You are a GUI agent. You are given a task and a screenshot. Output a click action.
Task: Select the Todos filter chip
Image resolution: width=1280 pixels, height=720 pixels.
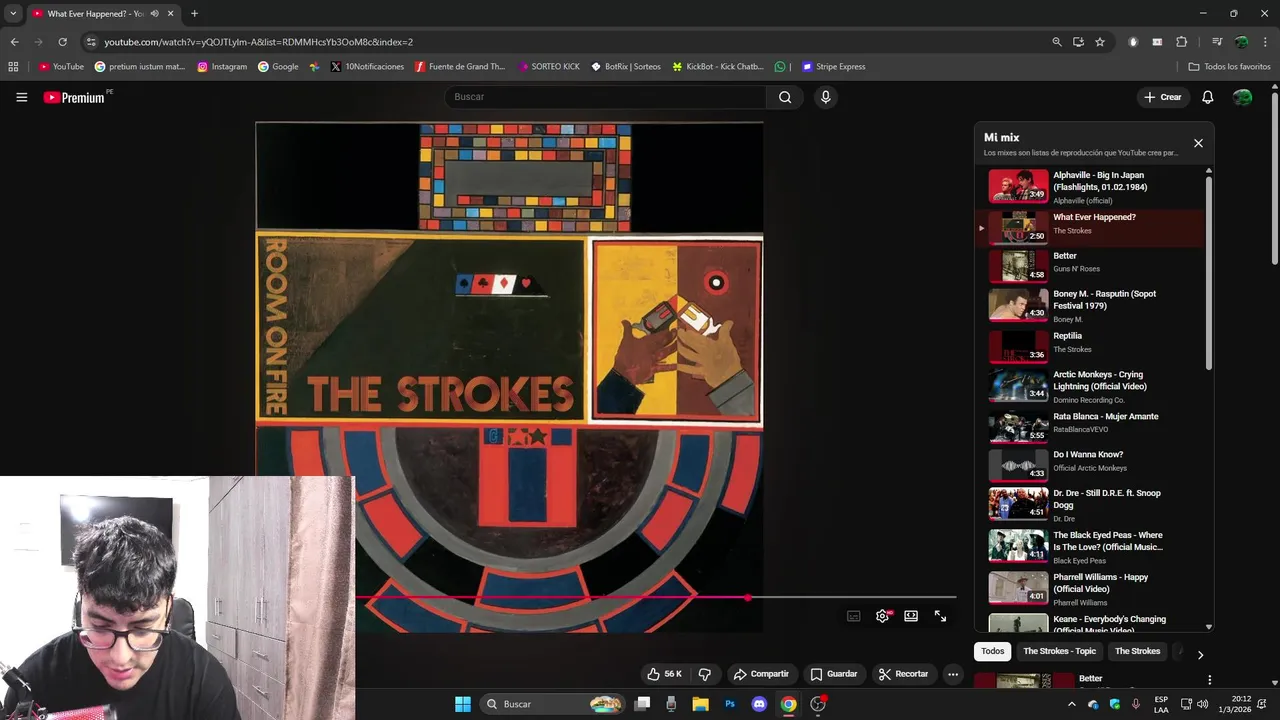[x=992, y=651]
